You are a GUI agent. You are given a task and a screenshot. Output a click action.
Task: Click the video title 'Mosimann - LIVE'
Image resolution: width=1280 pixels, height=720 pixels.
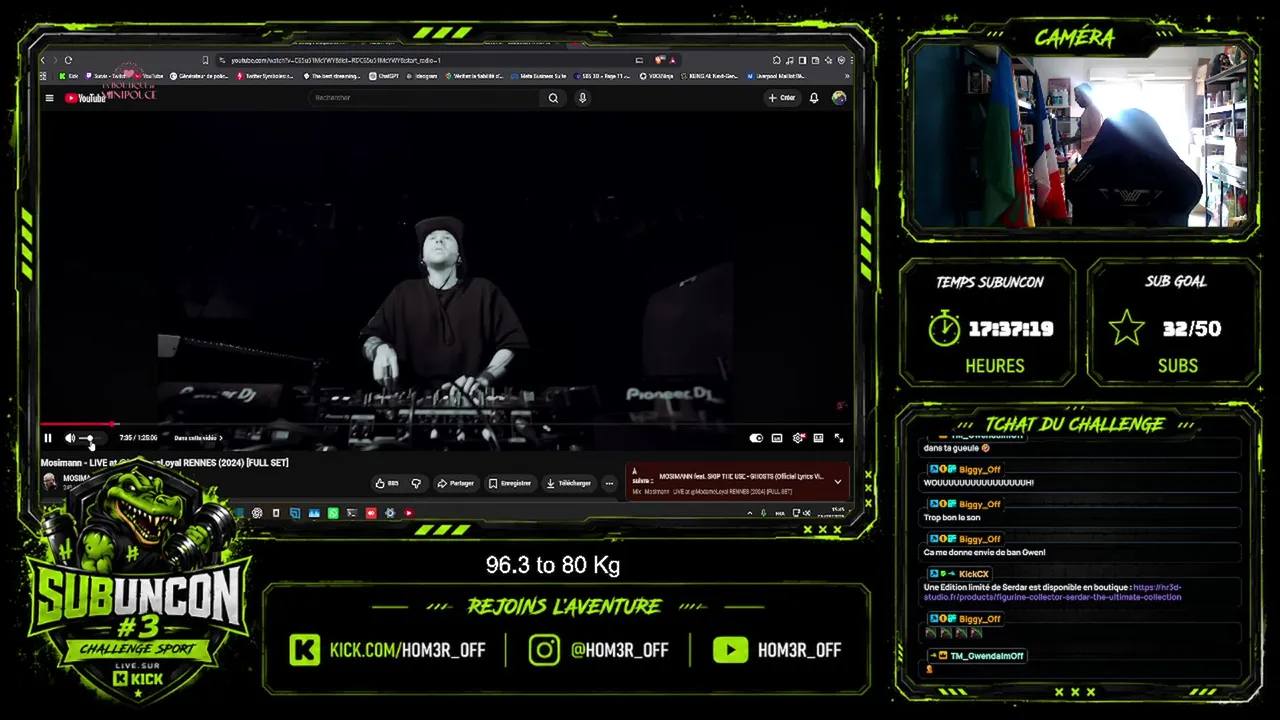(164, 463)
